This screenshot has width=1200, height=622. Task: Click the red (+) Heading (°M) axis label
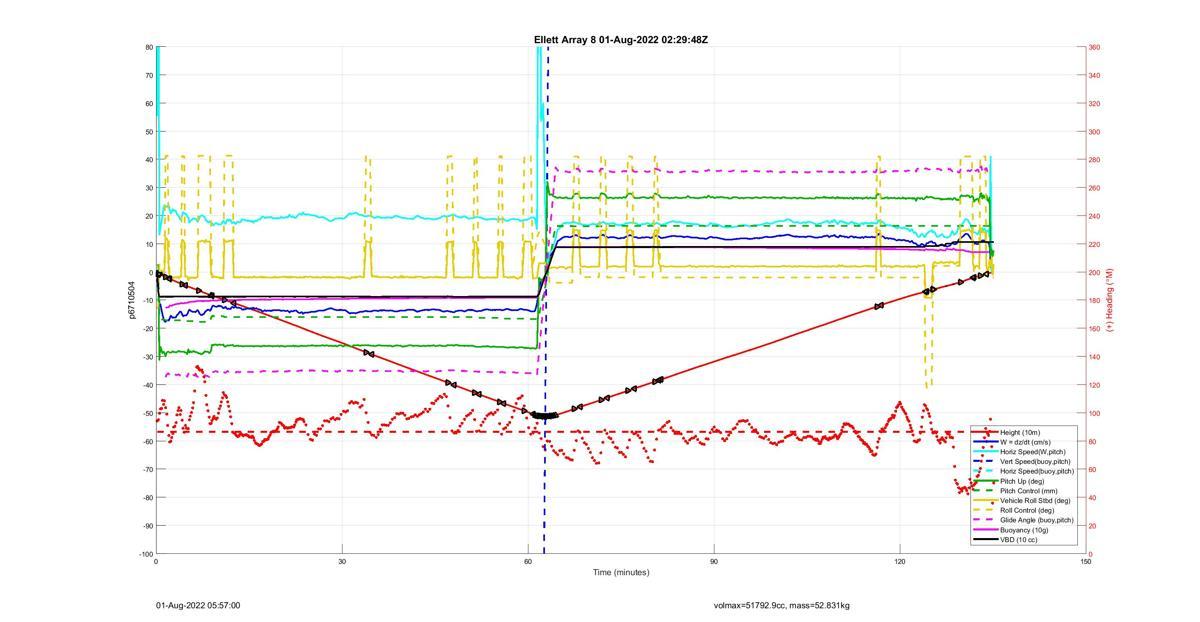[1110, 300]
